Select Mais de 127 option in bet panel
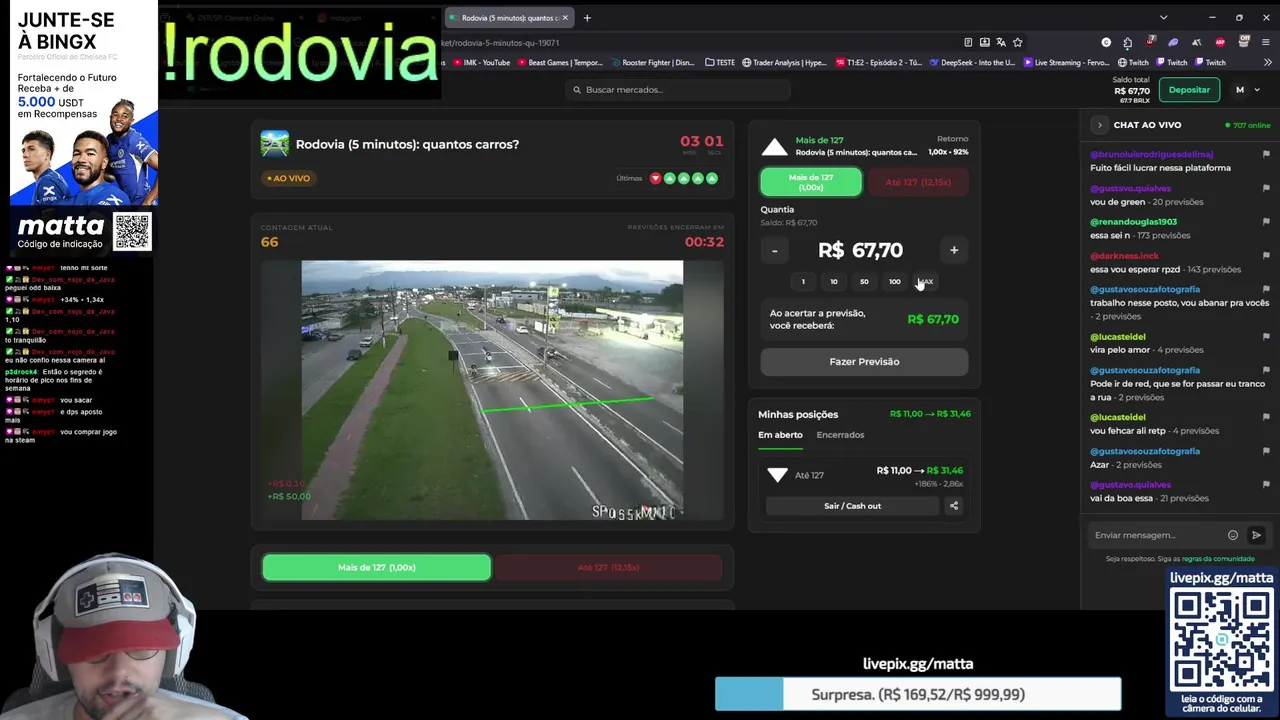This screenshot has width=1280, height=720. (811, 182)
